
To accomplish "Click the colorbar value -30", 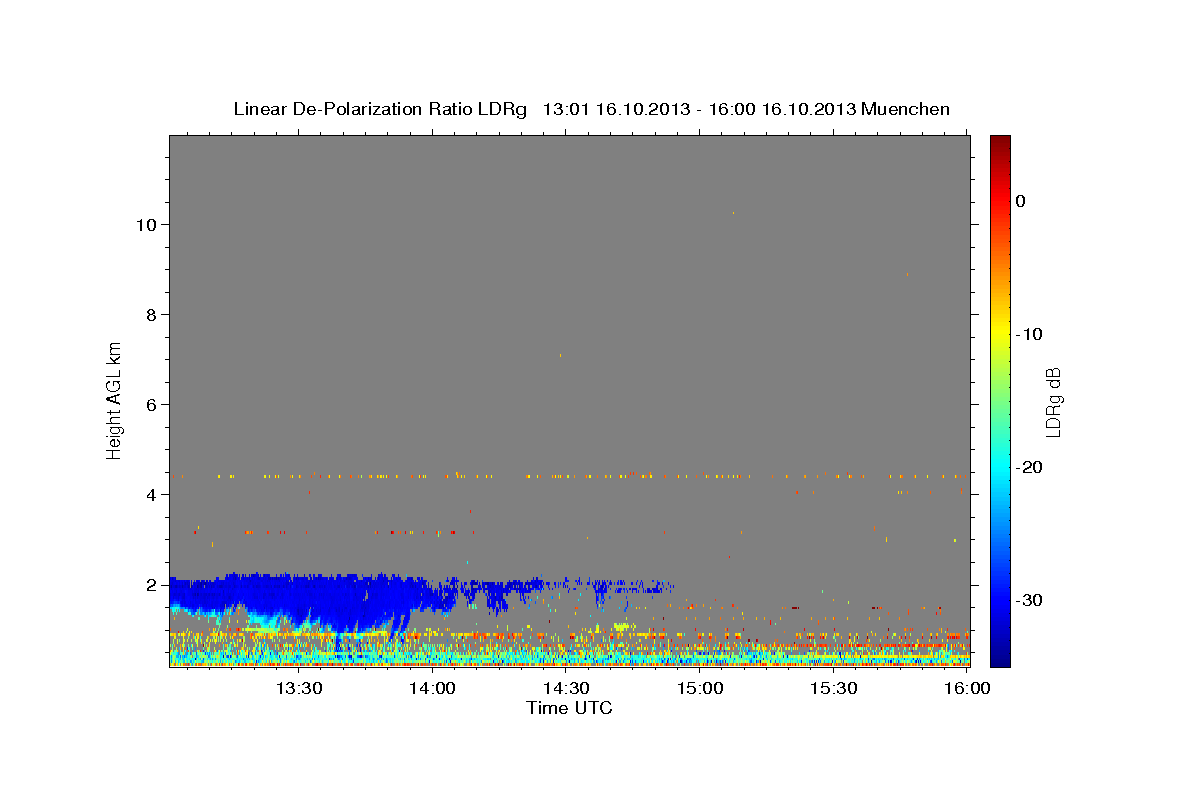I will point(1029,600).
